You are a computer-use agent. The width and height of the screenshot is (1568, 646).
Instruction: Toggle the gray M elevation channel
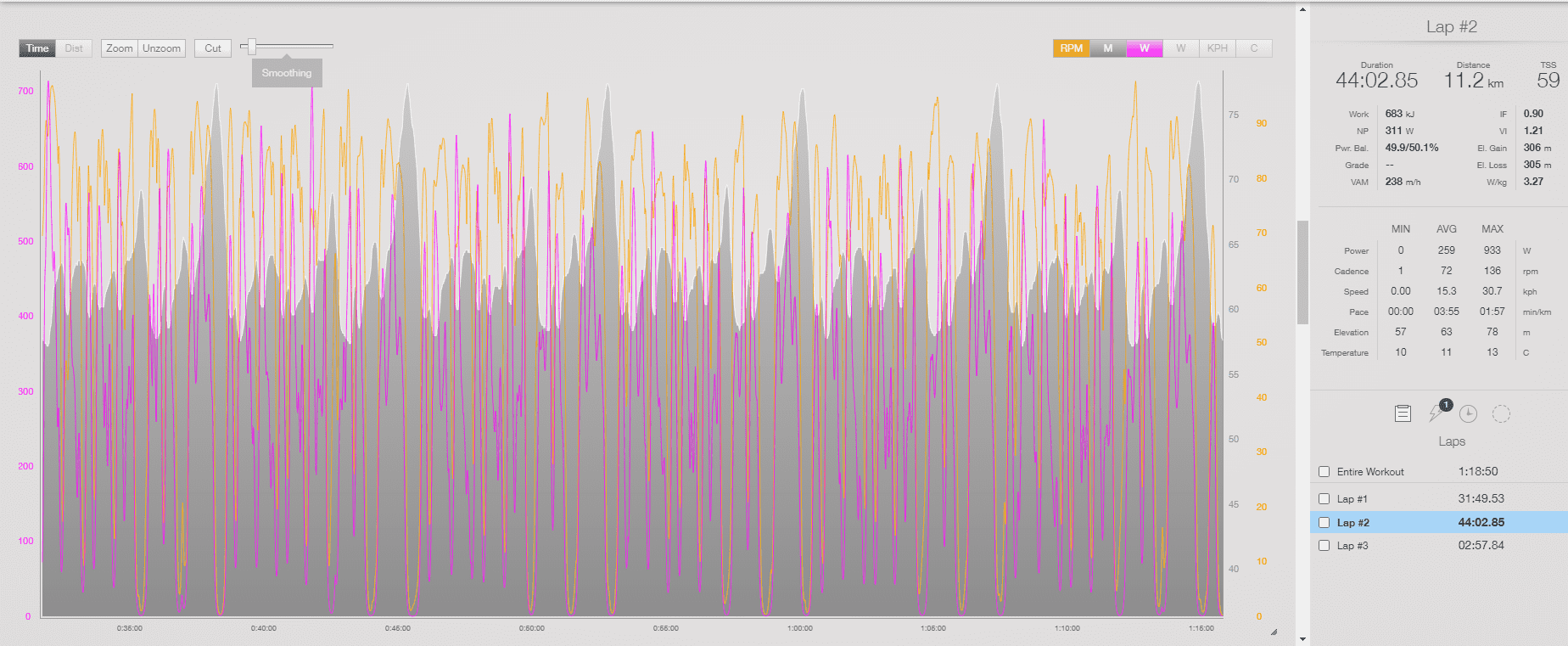tap(1107, 48)
